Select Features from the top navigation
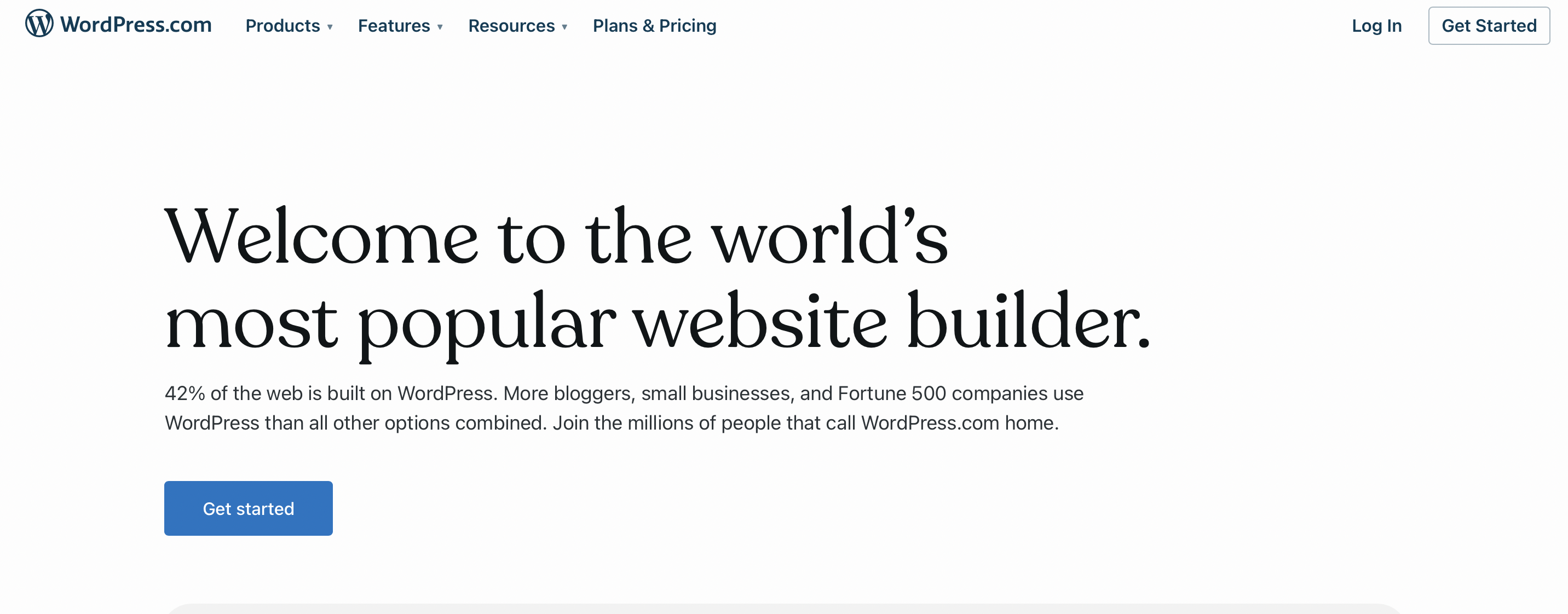 coord(394,26)
